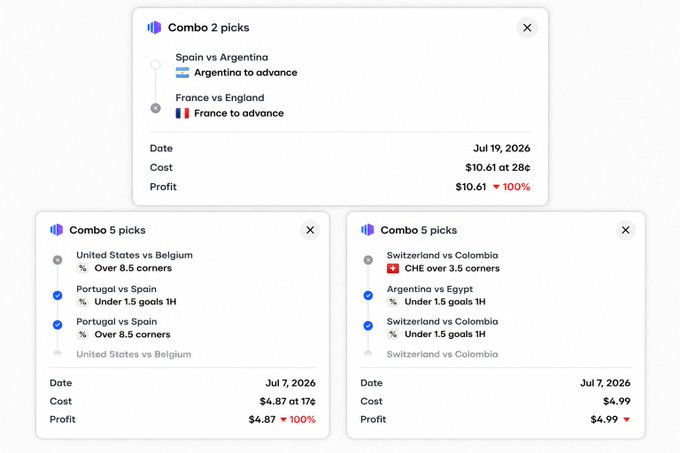The height and width of the screenshot is (453, 680).
Task: Close the Combo 2 picks card
Action: [527, 28]
